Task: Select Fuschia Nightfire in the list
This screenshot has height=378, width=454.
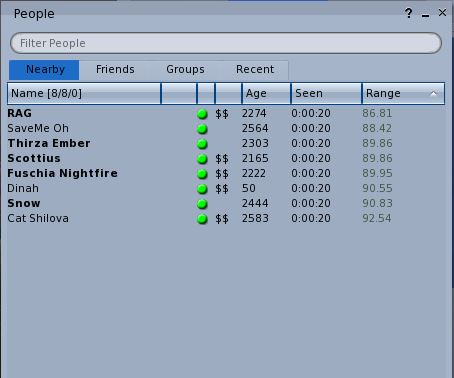Action: [x=63, y=173]
